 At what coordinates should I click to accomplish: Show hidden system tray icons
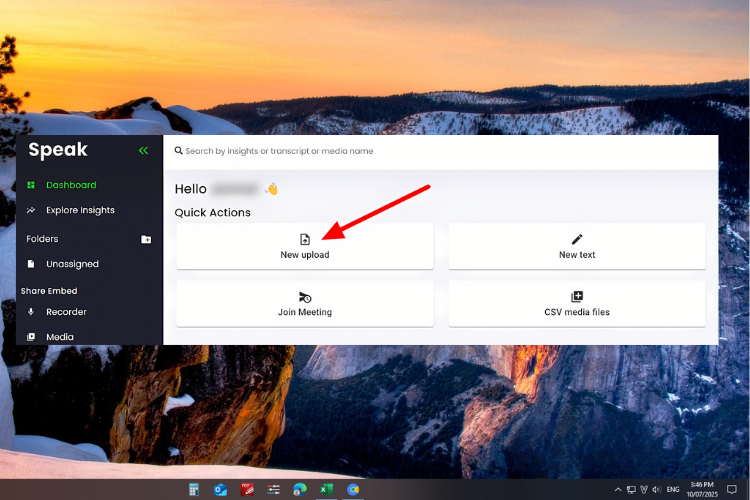[618, 489]
